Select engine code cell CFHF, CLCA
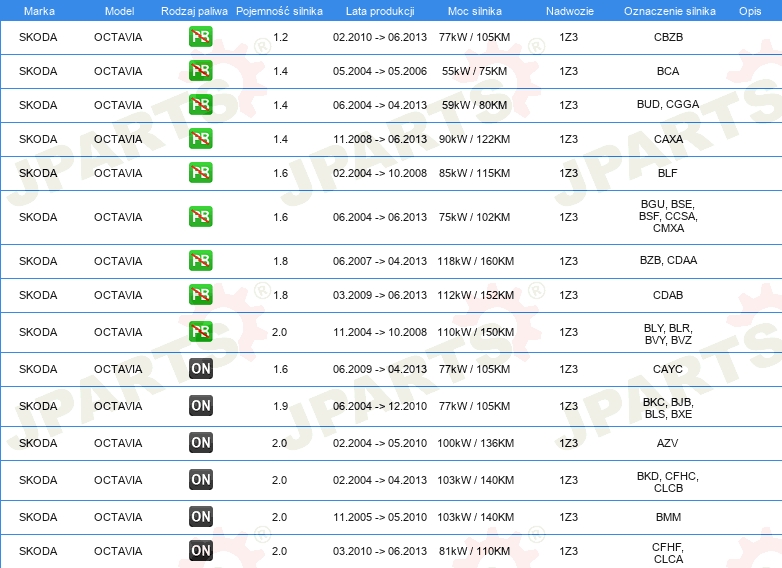Image resolution: width=782 pixels, height=568 pixels. tap(668, 553)
